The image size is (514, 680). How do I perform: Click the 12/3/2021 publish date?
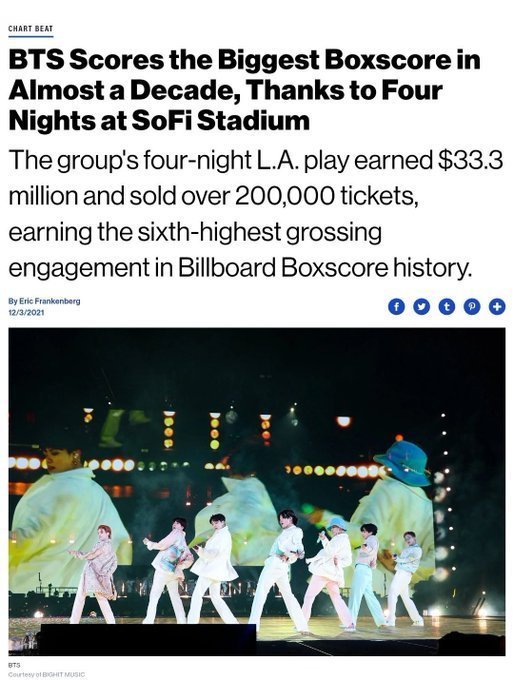click(x=26, y=312)
